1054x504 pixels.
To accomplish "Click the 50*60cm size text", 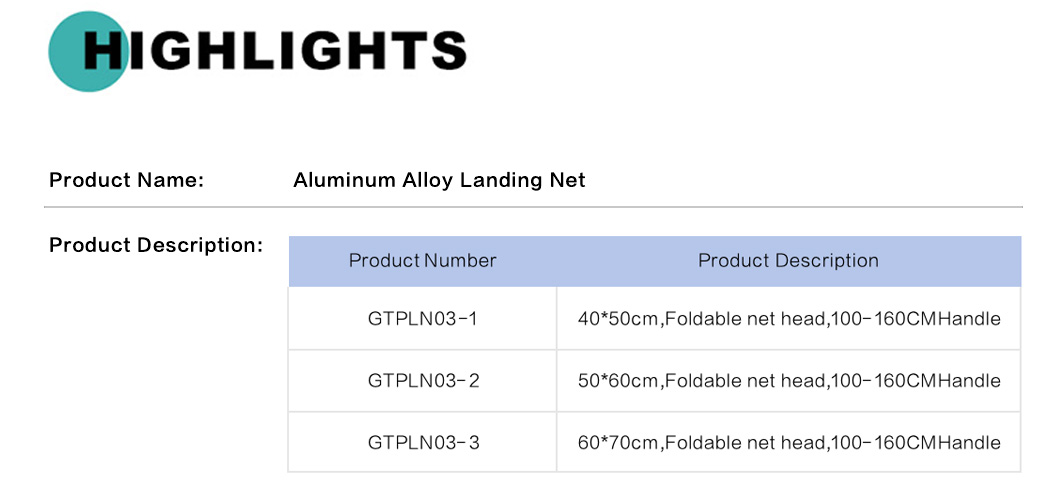I will click(x=618, y=381).
